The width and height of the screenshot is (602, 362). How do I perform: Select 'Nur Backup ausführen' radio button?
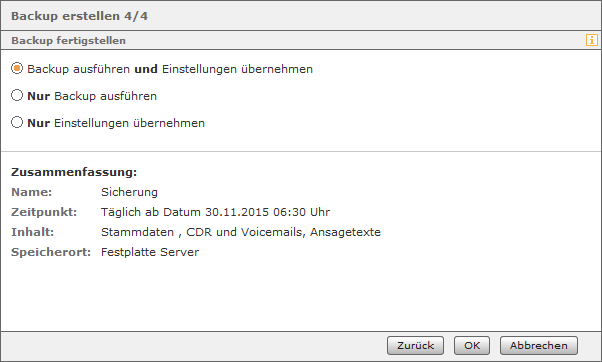[17, 95]
